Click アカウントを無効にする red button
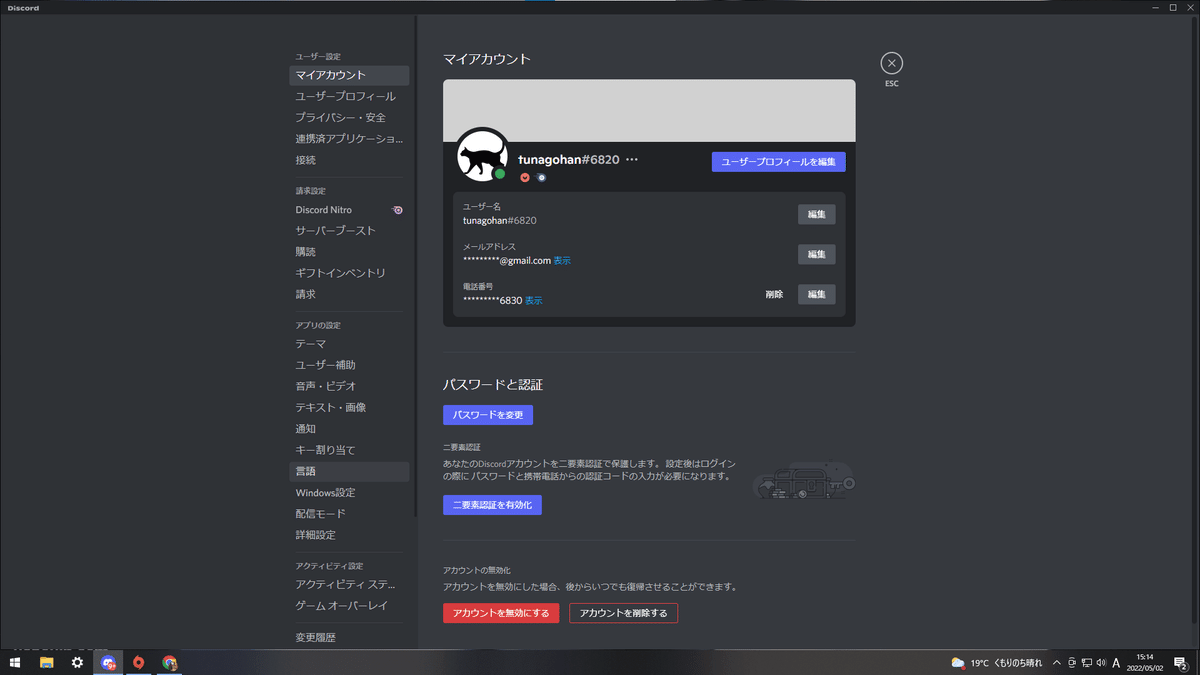The height and width of the screenshot is (675, 1200). point(501,613)
